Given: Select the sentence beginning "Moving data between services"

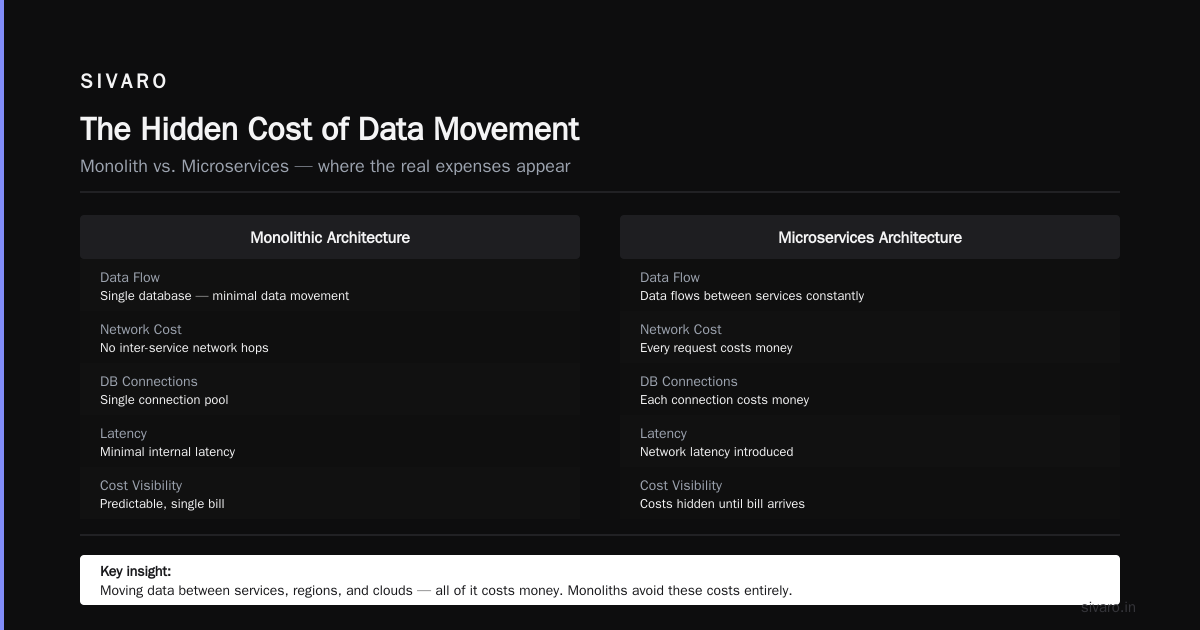Looking at the screenshot, I should coord(446,590).
